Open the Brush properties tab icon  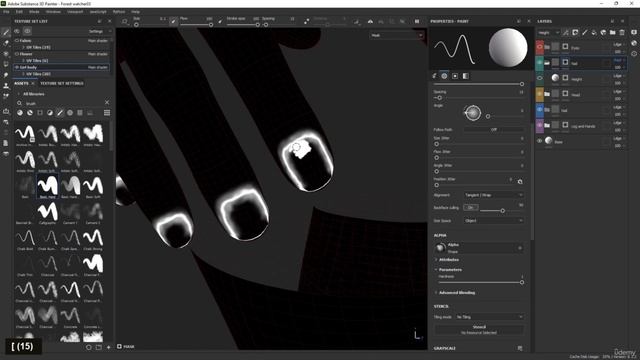point(434,76)
